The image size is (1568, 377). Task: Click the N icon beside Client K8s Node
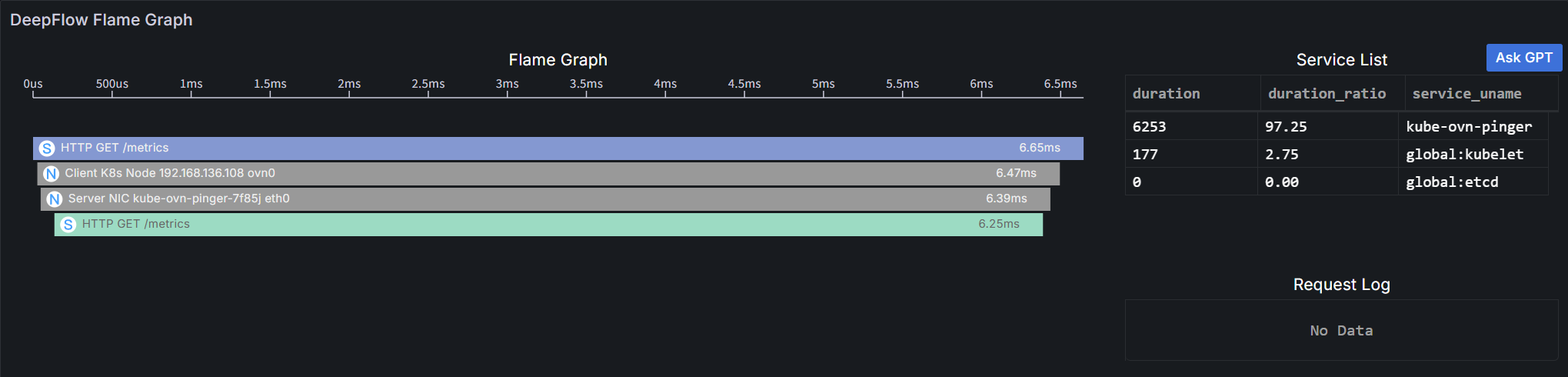tap(52, 174)
